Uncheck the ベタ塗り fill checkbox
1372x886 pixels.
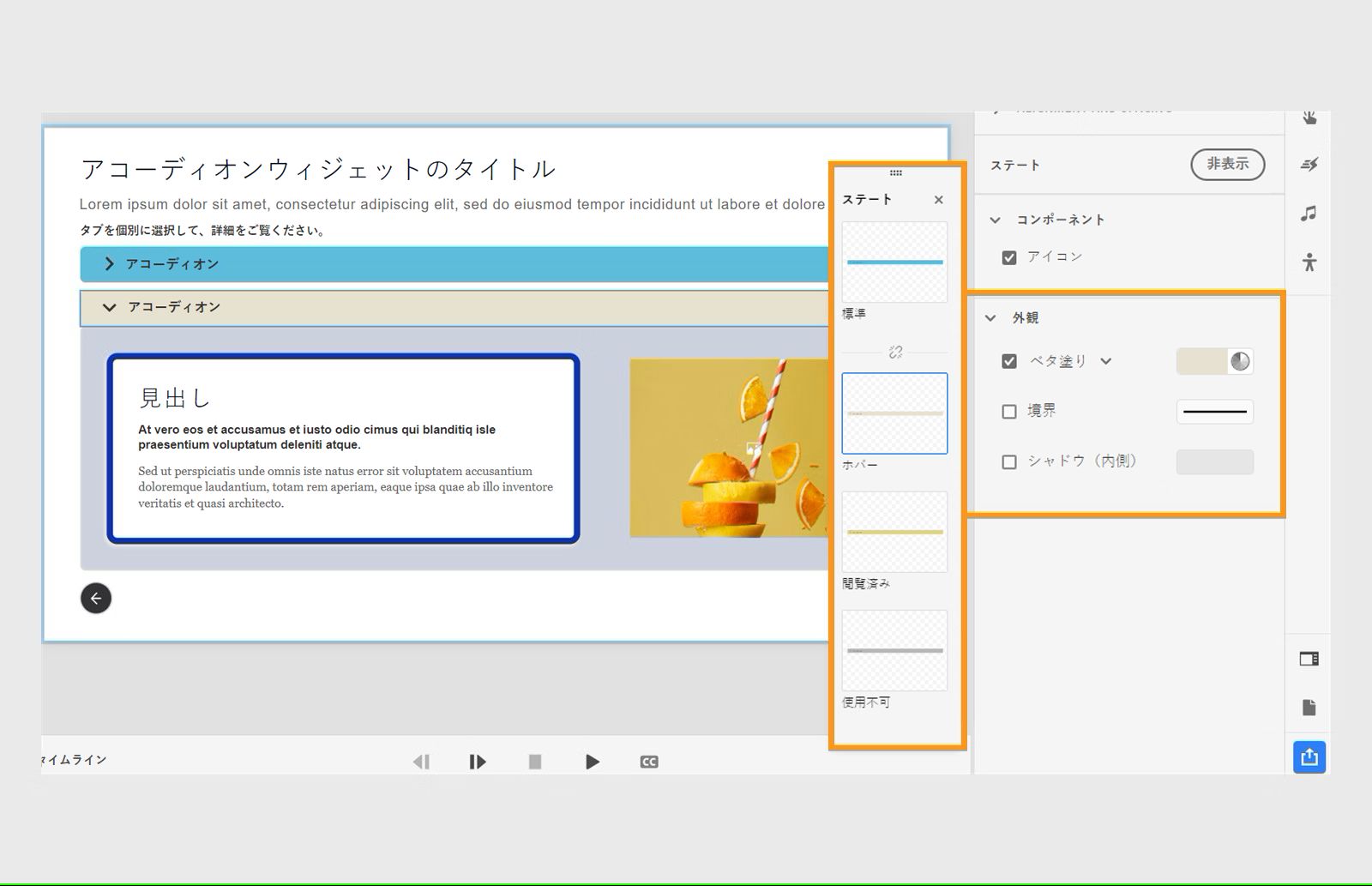pyautogui.click(x=1009, y=361)
